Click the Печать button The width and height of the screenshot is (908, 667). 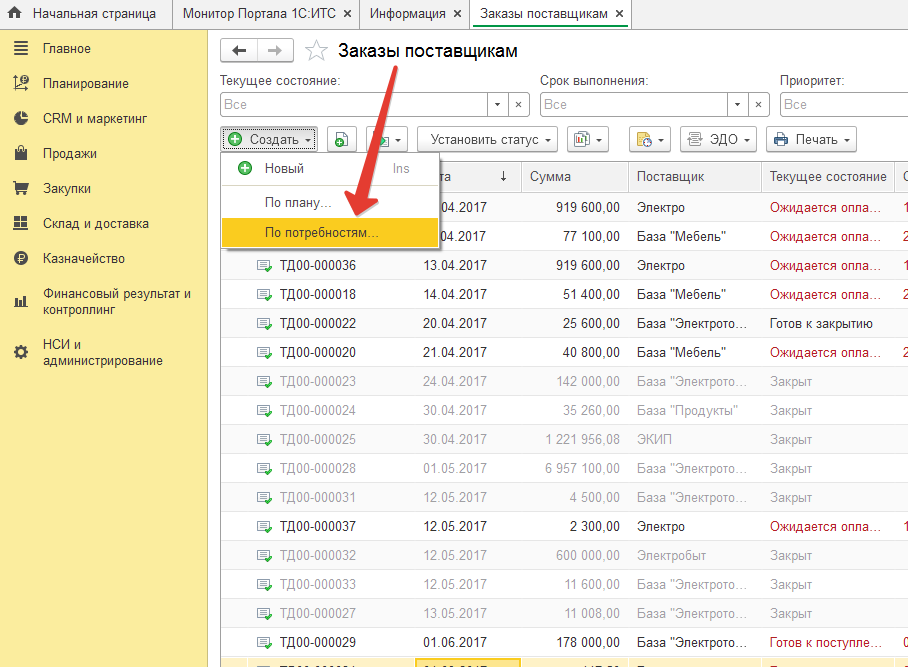click(811, 140)
